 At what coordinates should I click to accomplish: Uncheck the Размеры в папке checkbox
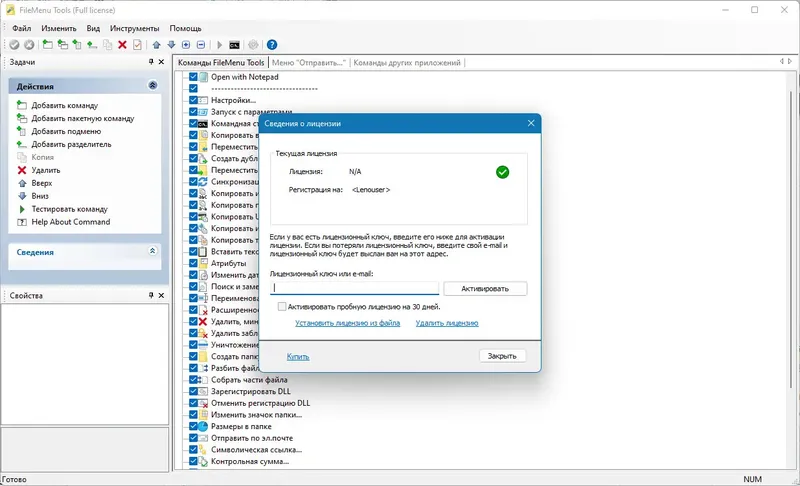click(193, 426)
